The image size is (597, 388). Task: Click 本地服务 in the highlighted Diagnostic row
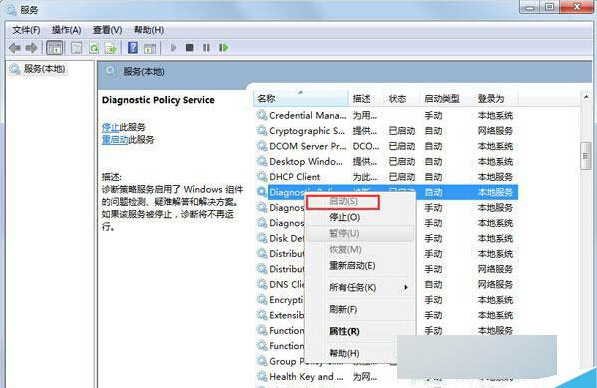click(x=495, y=192)
